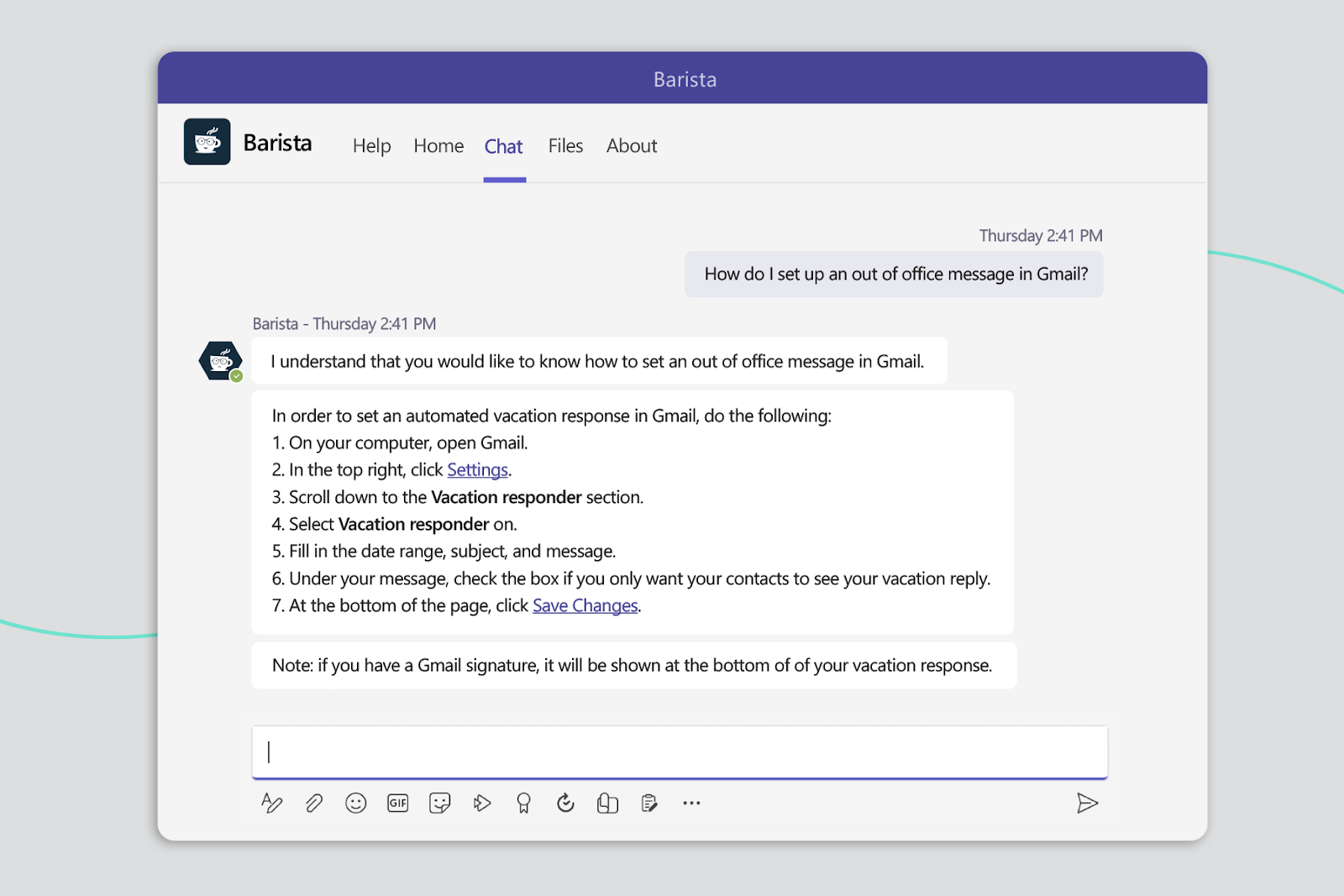Send the message with arrow icon
Screen dimensions: 1344x896
point(1087,804)
